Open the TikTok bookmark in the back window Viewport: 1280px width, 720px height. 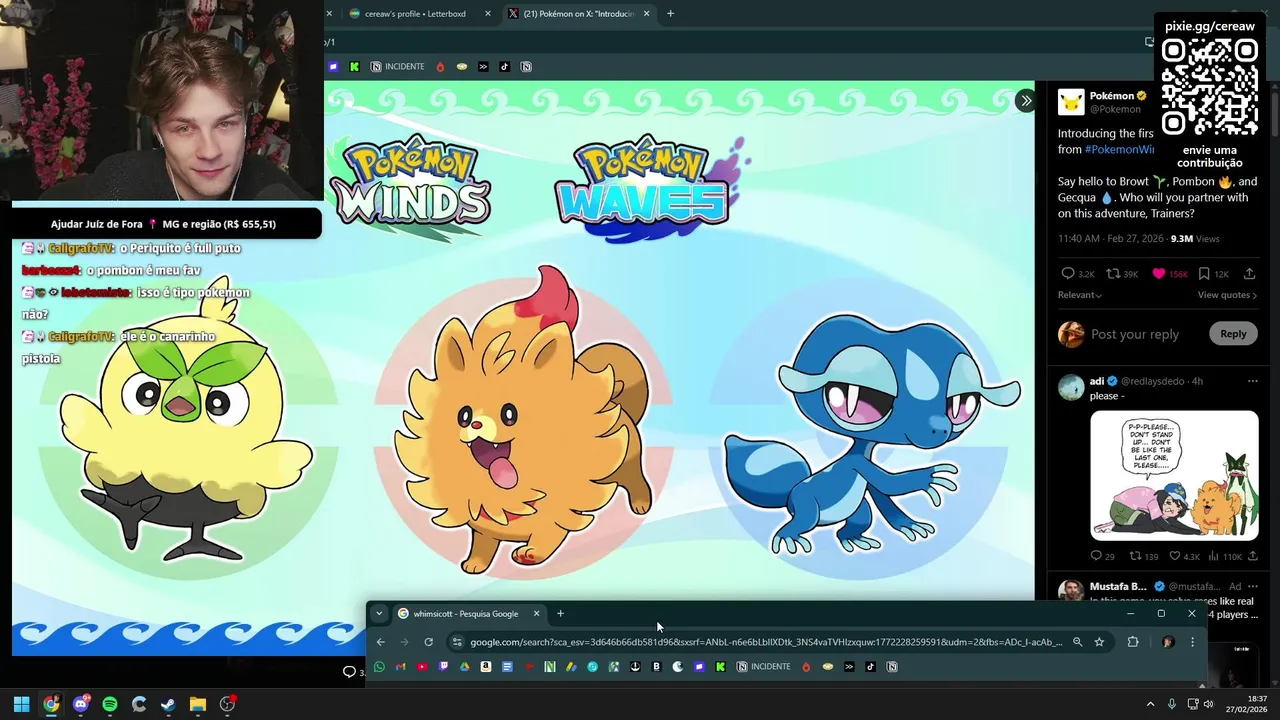click(504, 67)
